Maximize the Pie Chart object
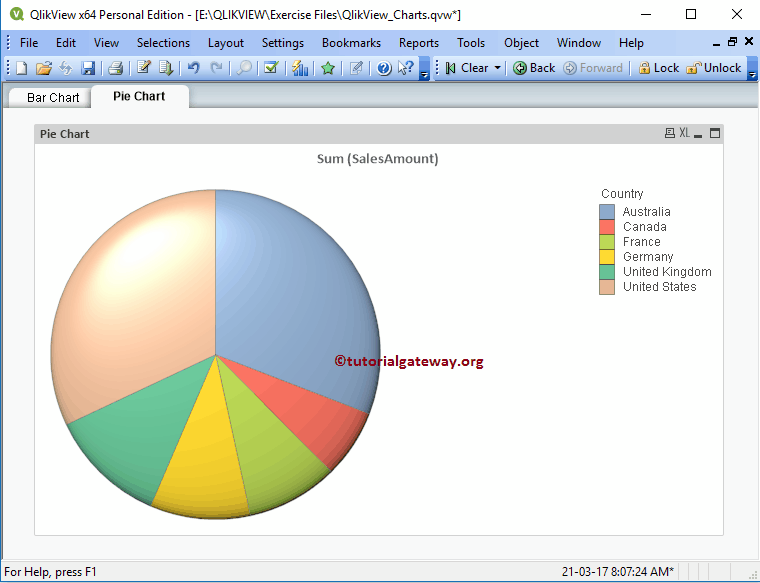Viewport: 760px width, 583px height. [715, 133]
